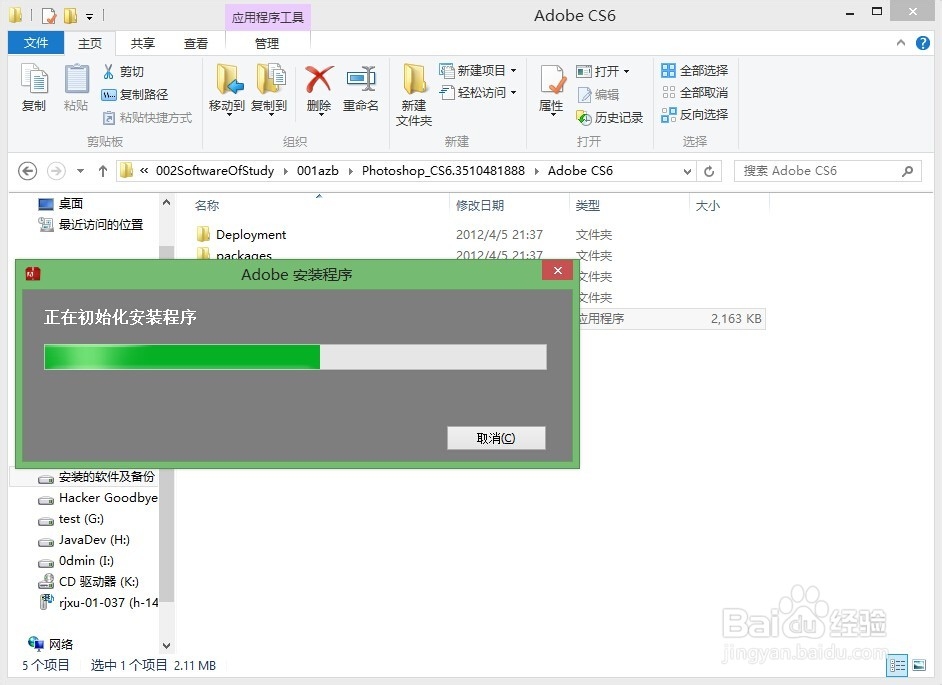Screen dimensions: 942x685
Task: Click the Cancel (取消) button in installer
Action: (496, 438)
